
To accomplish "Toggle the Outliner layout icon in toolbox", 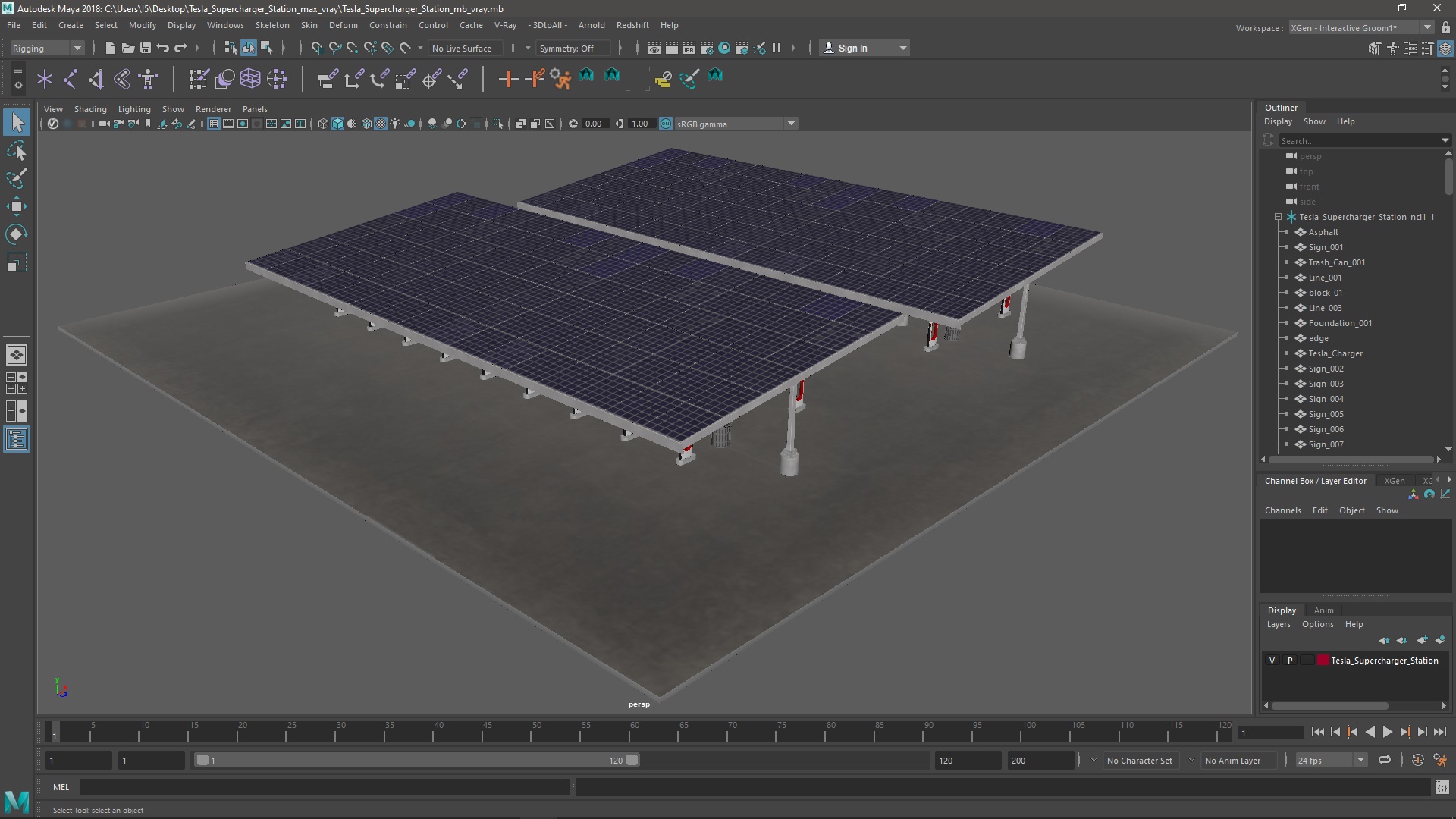I will point(17,440).
